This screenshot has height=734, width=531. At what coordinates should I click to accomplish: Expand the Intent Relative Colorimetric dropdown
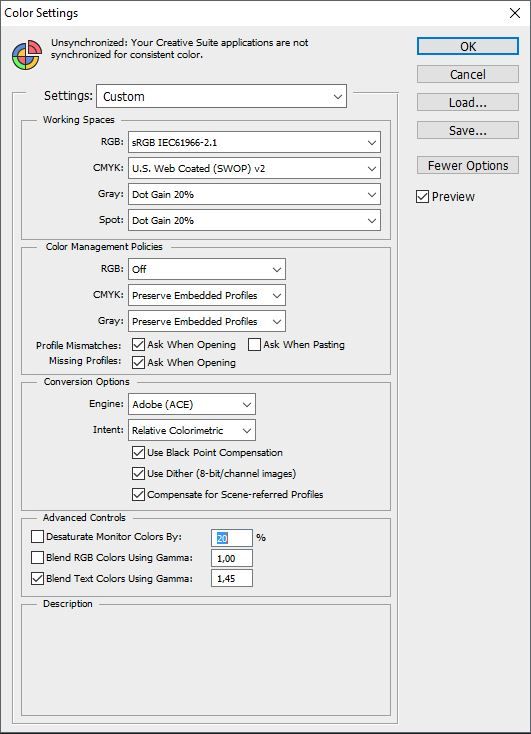(x=192, y=430)
